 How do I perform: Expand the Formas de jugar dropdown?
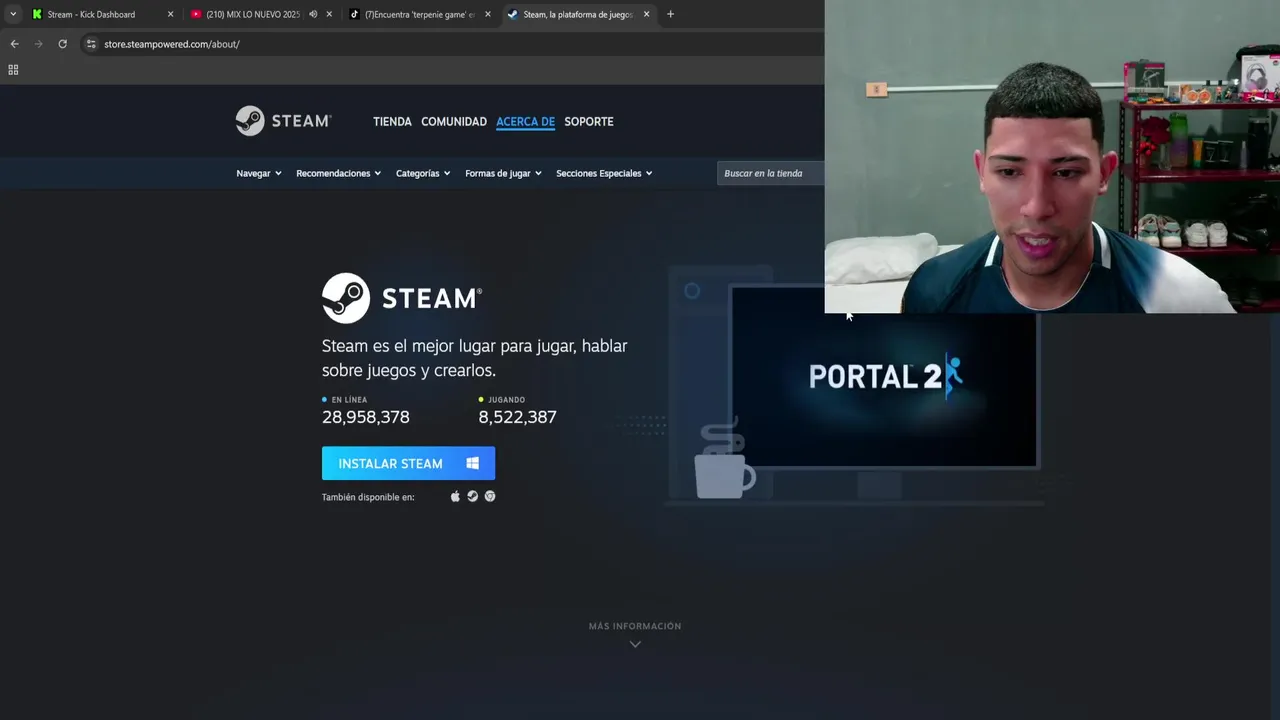click(x=503, y=173)
